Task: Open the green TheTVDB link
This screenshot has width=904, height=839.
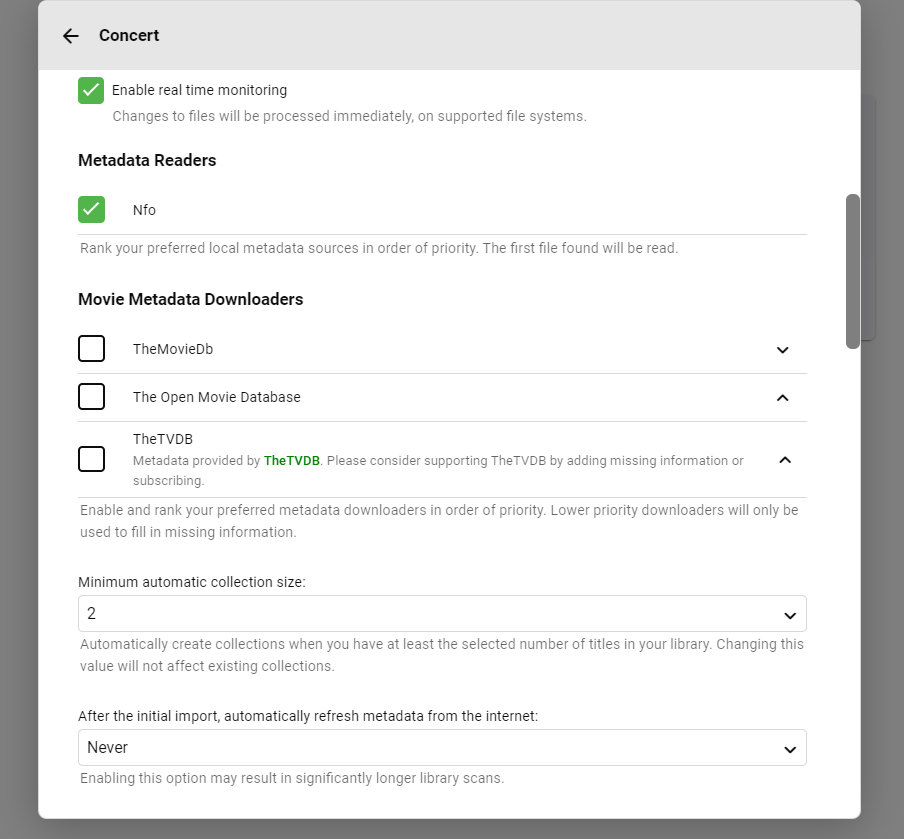Action: 292,461
